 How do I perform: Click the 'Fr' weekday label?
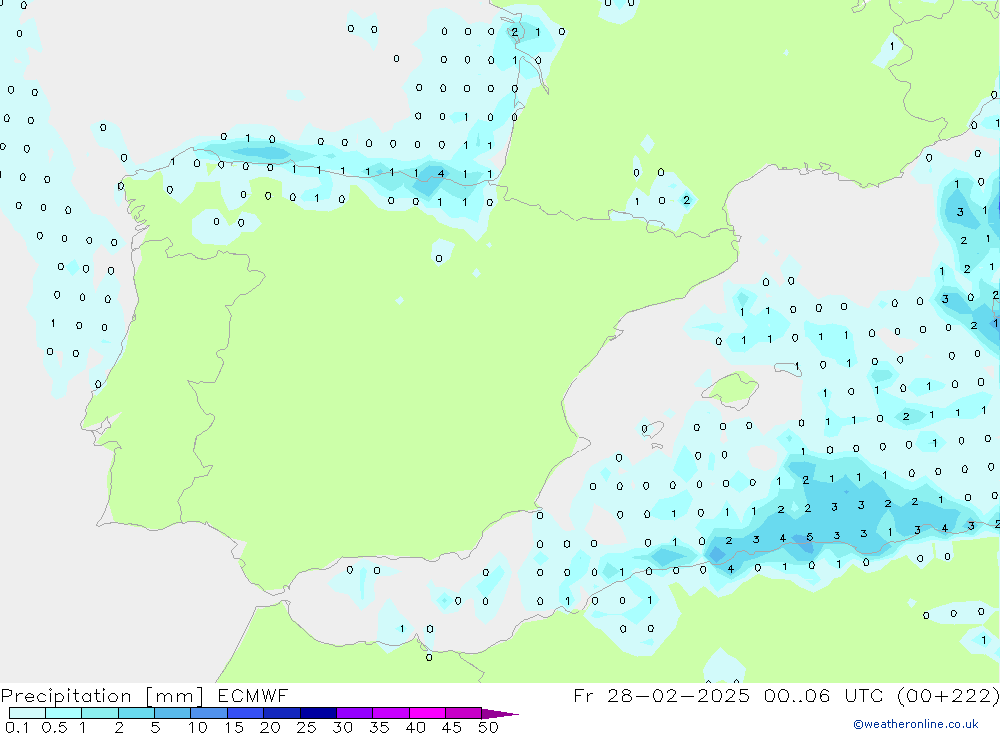583,695
